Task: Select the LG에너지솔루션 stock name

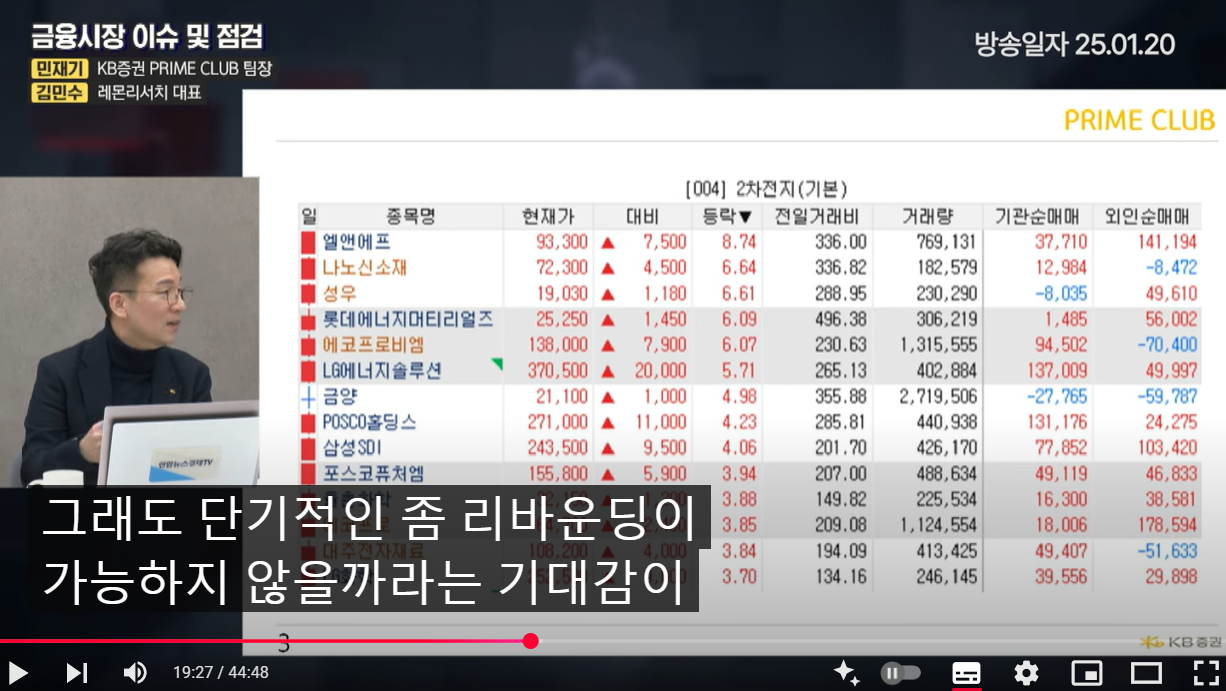Action: (381, 371)
